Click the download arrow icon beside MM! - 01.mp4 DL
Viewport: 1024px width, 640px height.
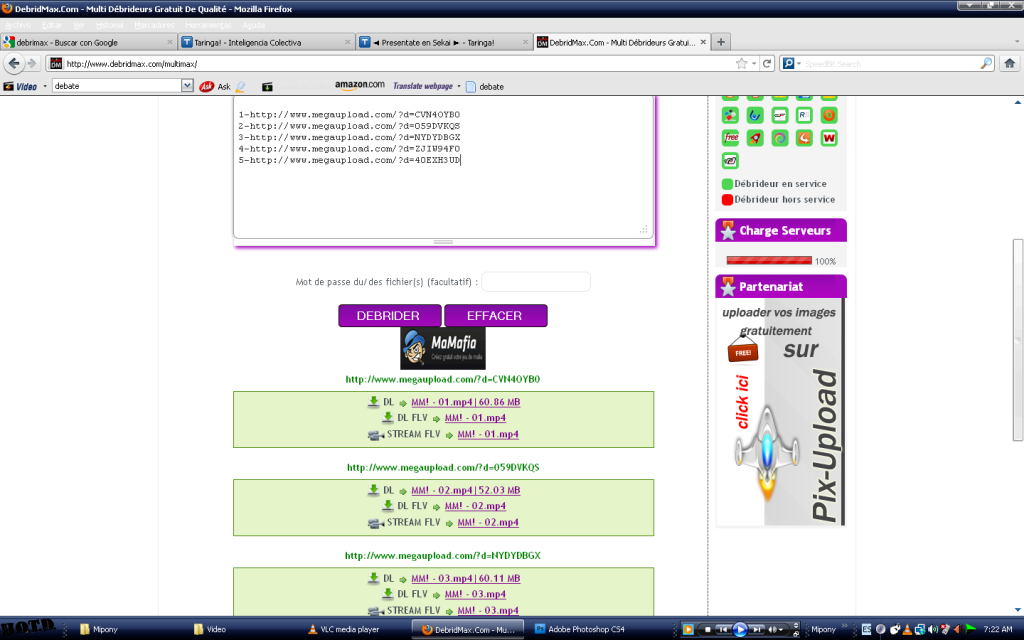373,402
